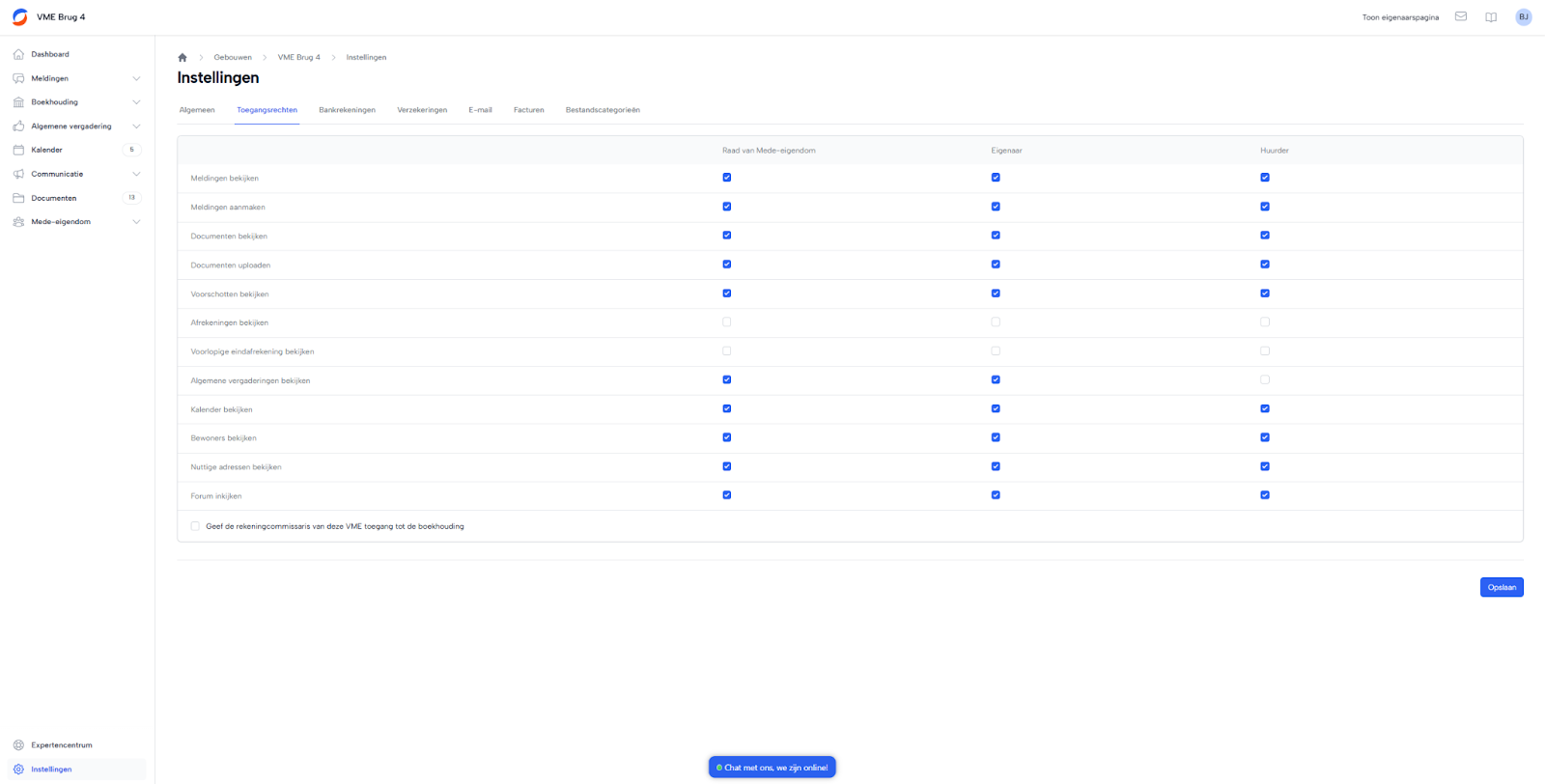Click the Opslaan button
This screenshot has width=1545, height=784.
point(1501,587)
